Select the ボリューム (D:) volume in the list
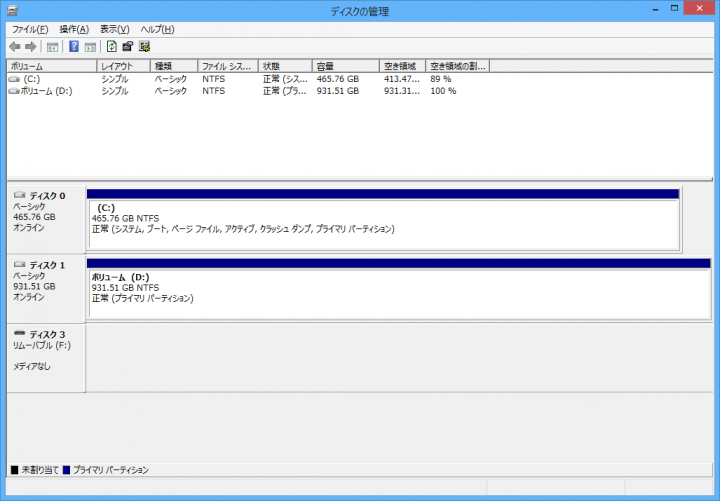Screen dimensions: 720x501 pyautogui.click(x=46, y=91)
